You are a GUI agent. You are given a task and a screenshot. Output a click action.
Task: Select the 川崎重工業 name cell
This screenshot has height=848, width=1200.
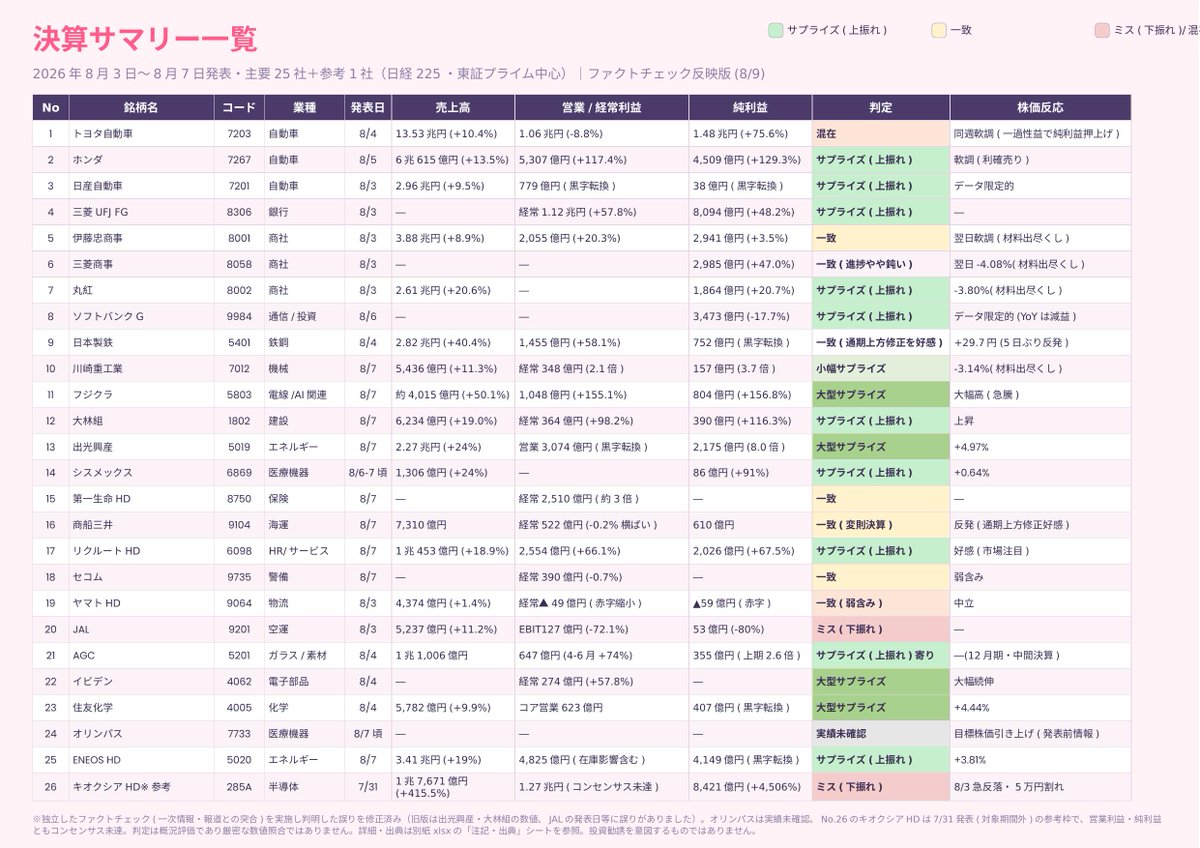click(141, 368)
